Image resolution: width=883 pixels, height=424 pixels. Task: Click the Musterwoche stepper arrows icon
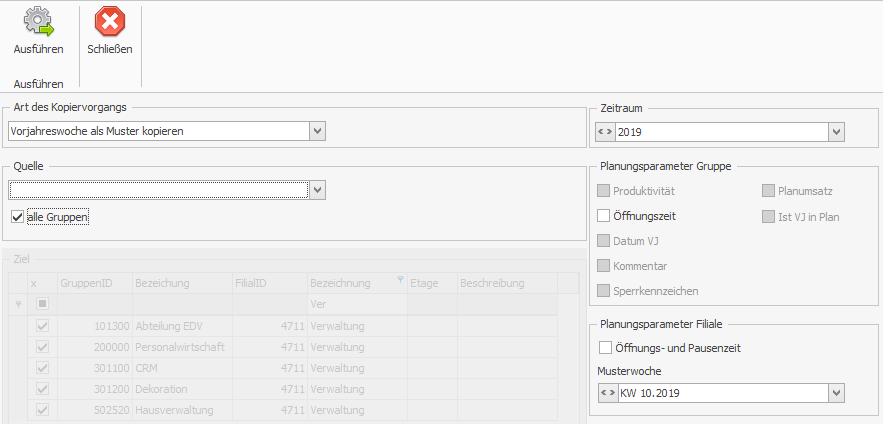607,393
